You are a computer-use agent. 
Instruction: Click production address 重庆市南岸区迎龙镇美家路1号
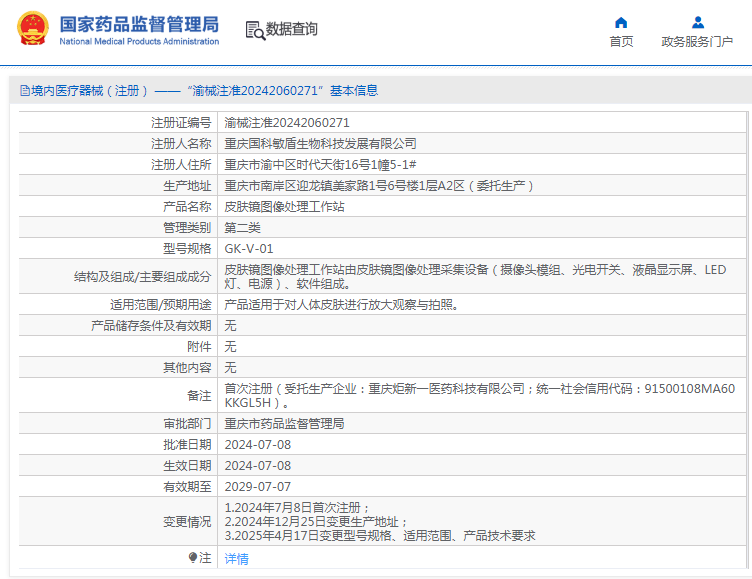(x=379, y=186)
